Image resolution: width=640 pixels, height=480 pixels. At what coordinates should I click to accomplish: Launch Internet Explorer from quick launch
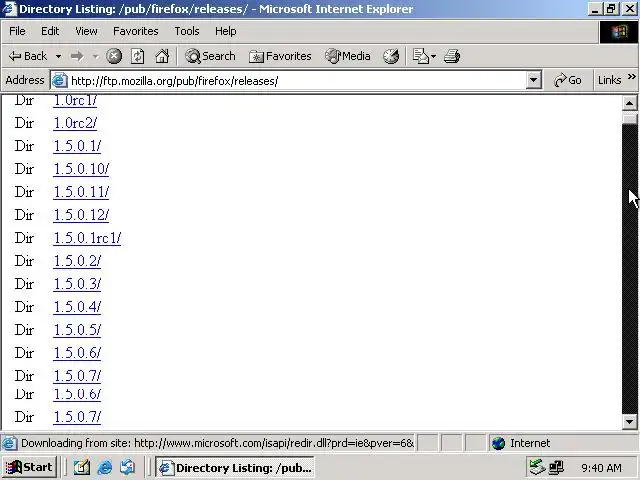(x=104, y=467)
